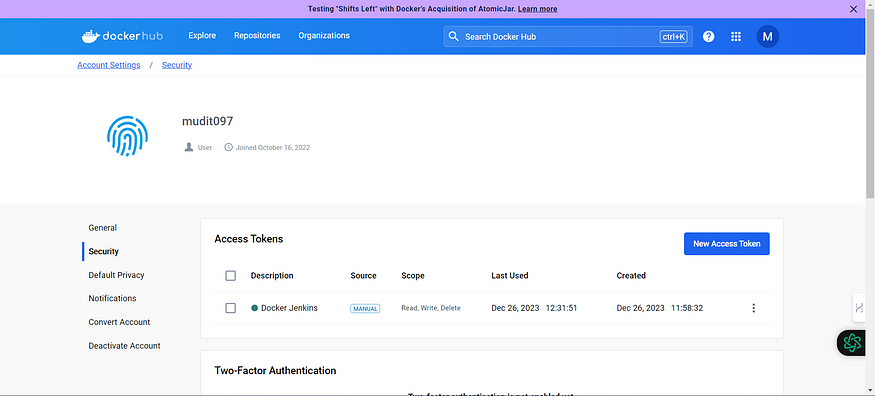875x396 pixels.
Task: Click the Created column header
Action: point(631,276)
